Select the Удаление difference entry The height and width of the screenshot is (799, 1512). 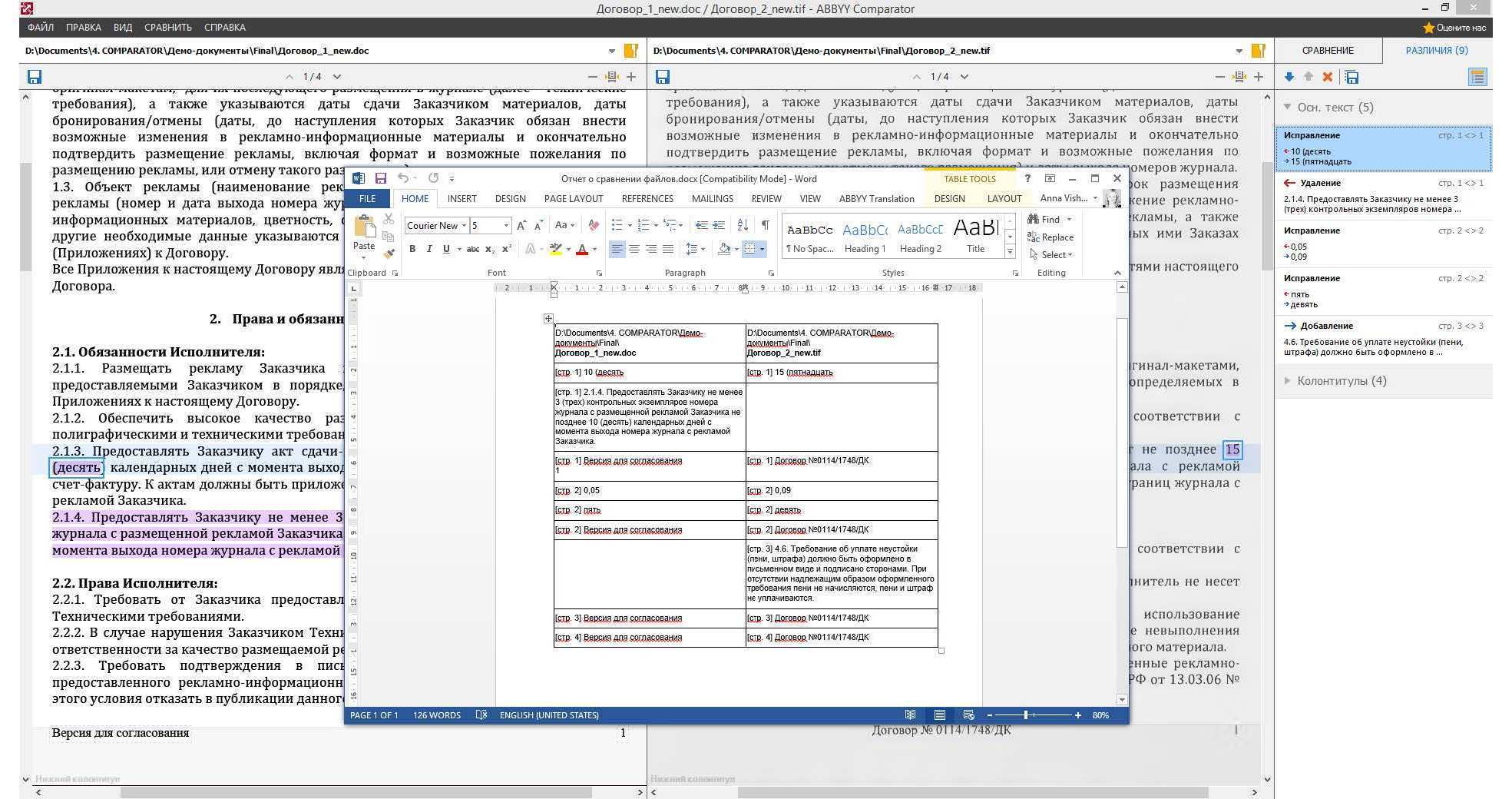click(x=1383, y=196)
